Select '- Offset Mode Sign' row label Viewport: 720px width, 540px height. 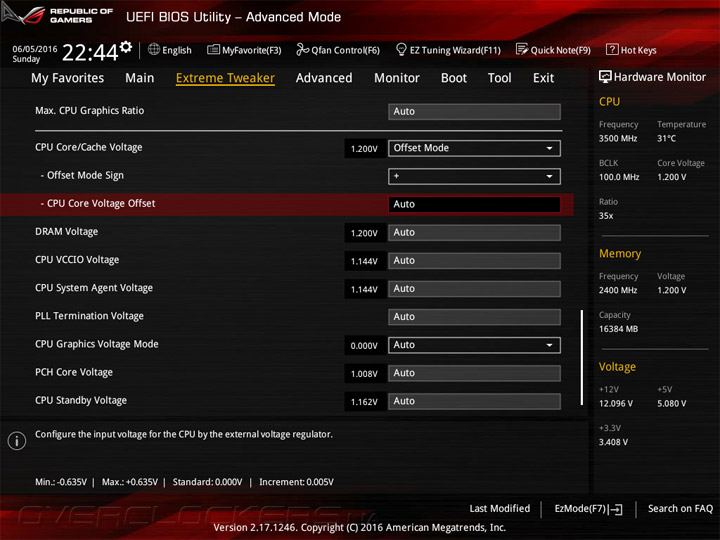pyautogui.click(x=82, y=175)
